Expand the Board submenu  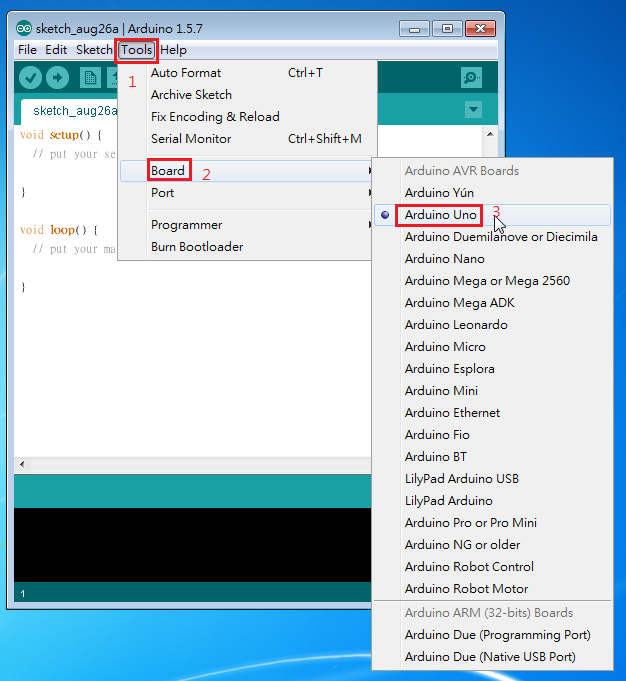click(x=168, y=171)
